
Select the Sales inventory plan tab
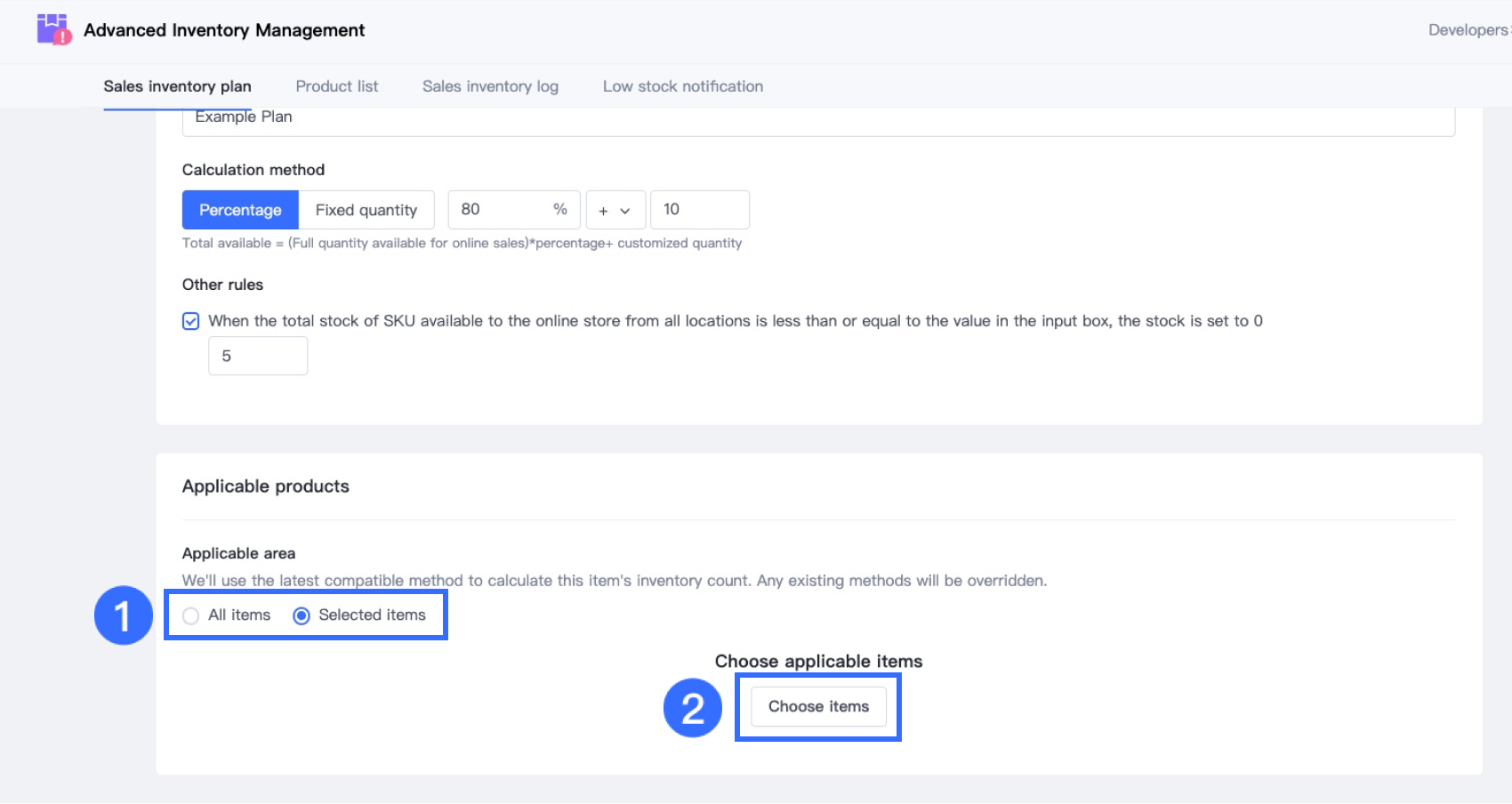(177, 86)
